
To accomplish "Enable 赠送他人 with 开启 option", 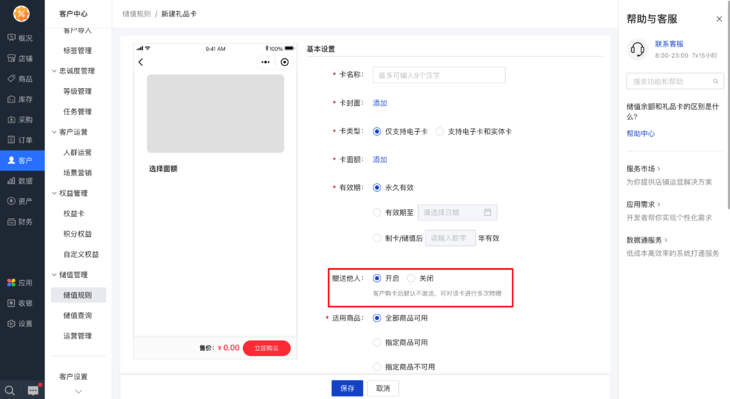I will pyautogui.click(x=377, y=278).
